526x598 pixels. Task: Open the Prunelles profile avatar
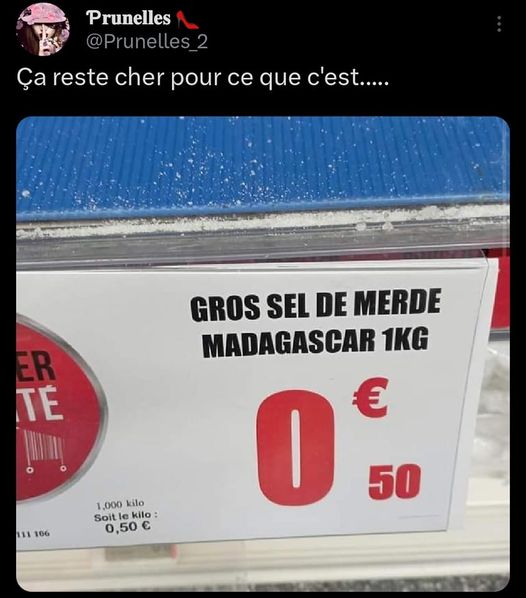click(x=43, y=29)
